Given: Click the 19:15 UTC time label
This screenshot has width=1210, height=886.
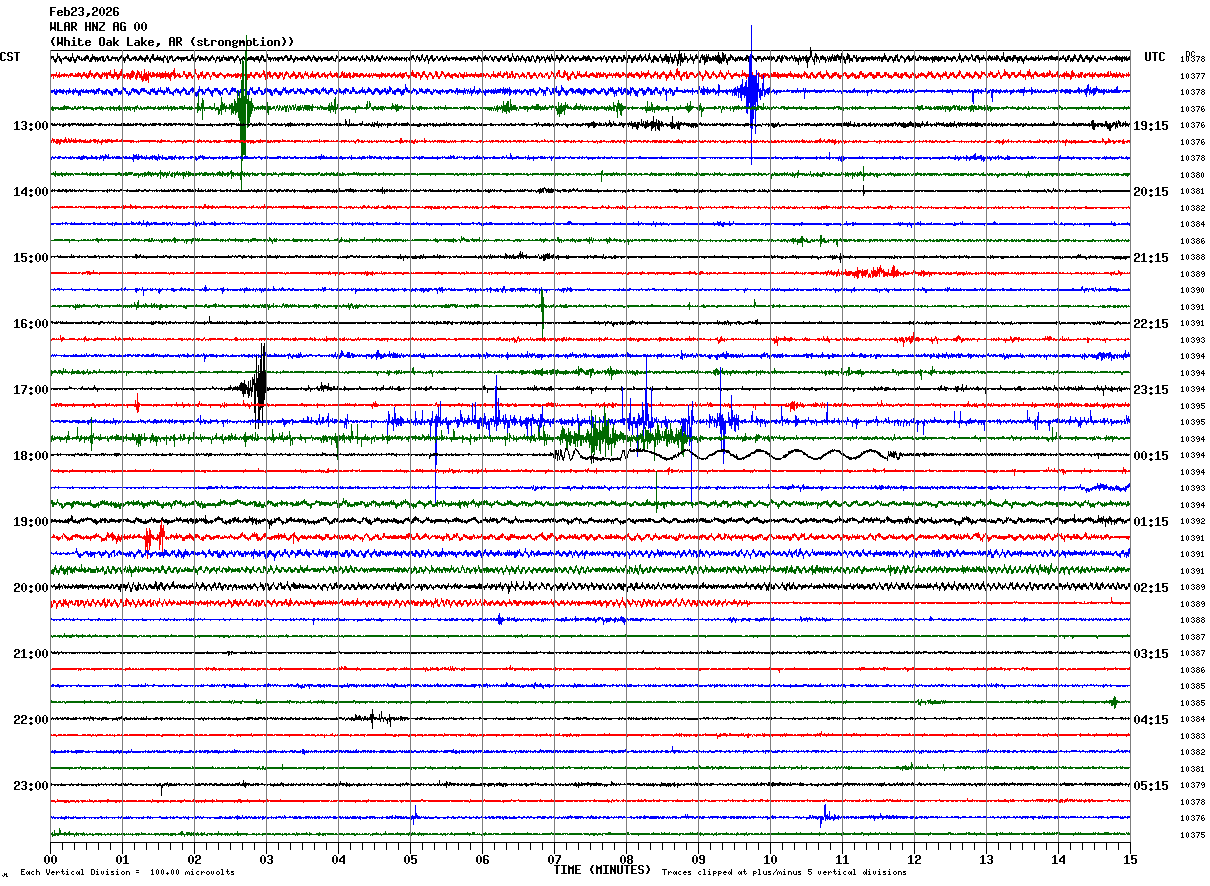Looking at the screenshot, I should tap(1151, 126).
